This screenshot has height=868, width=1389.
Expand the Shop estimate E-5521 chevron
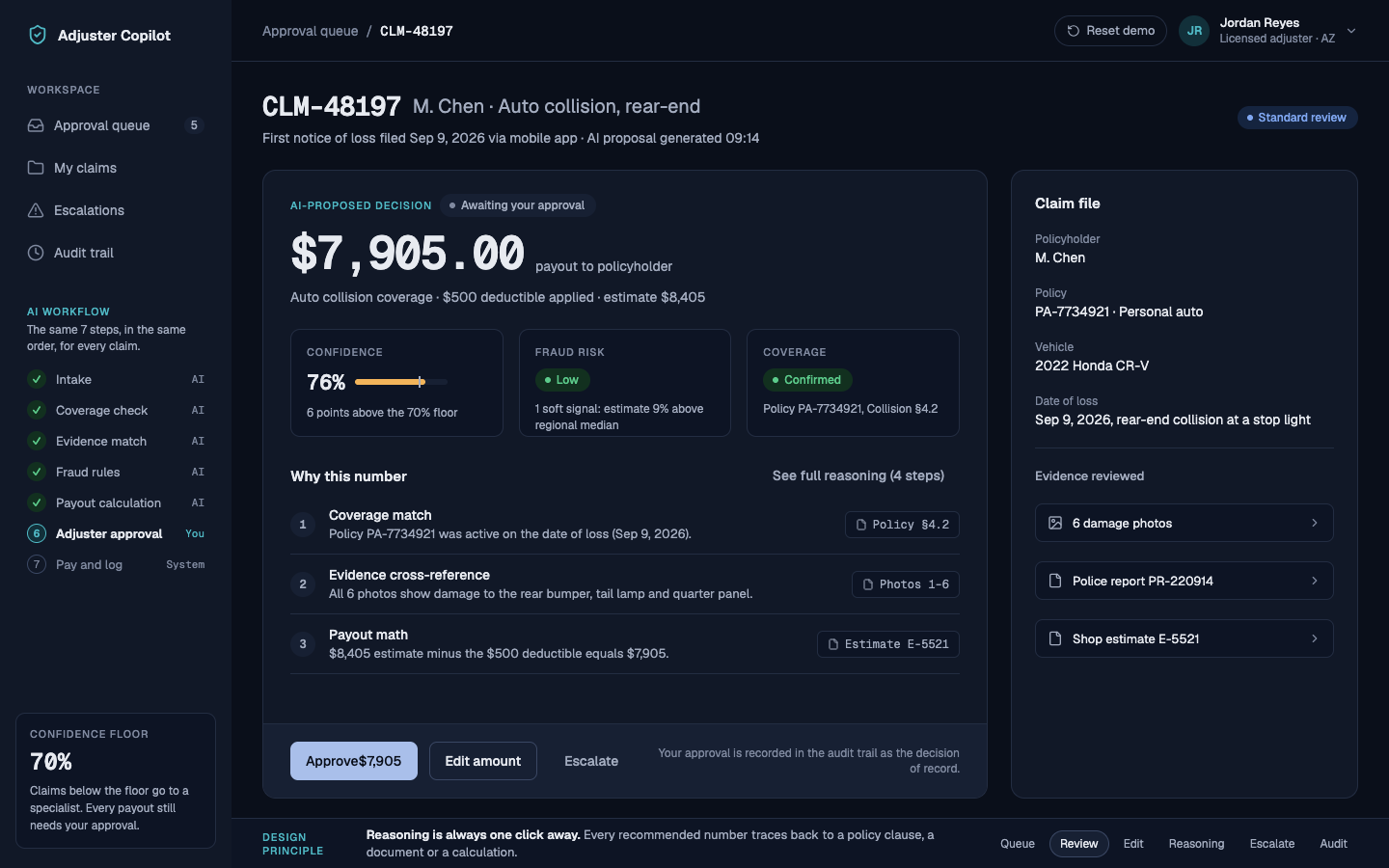[1314, 638]
